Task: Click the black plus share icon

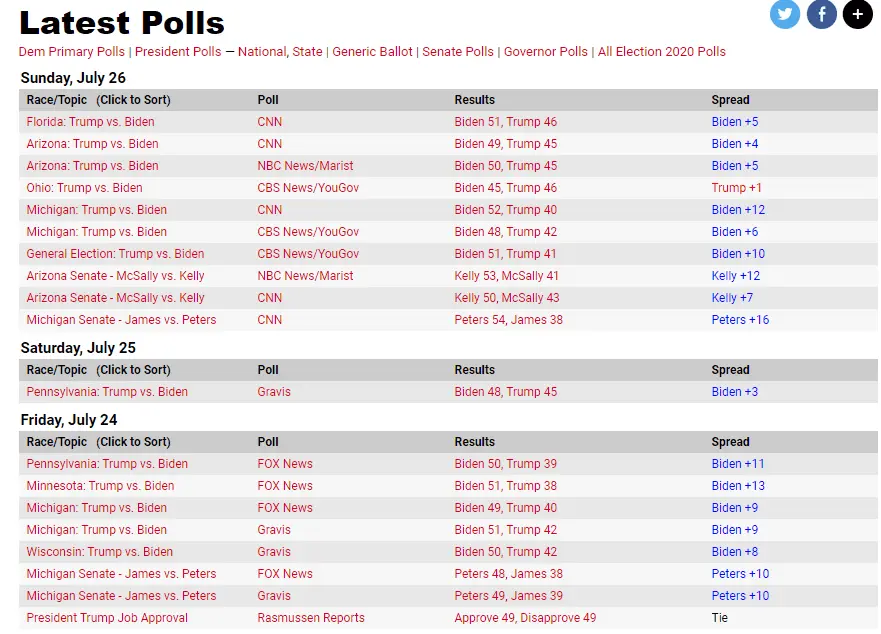Action: click(x=858, y=14)
